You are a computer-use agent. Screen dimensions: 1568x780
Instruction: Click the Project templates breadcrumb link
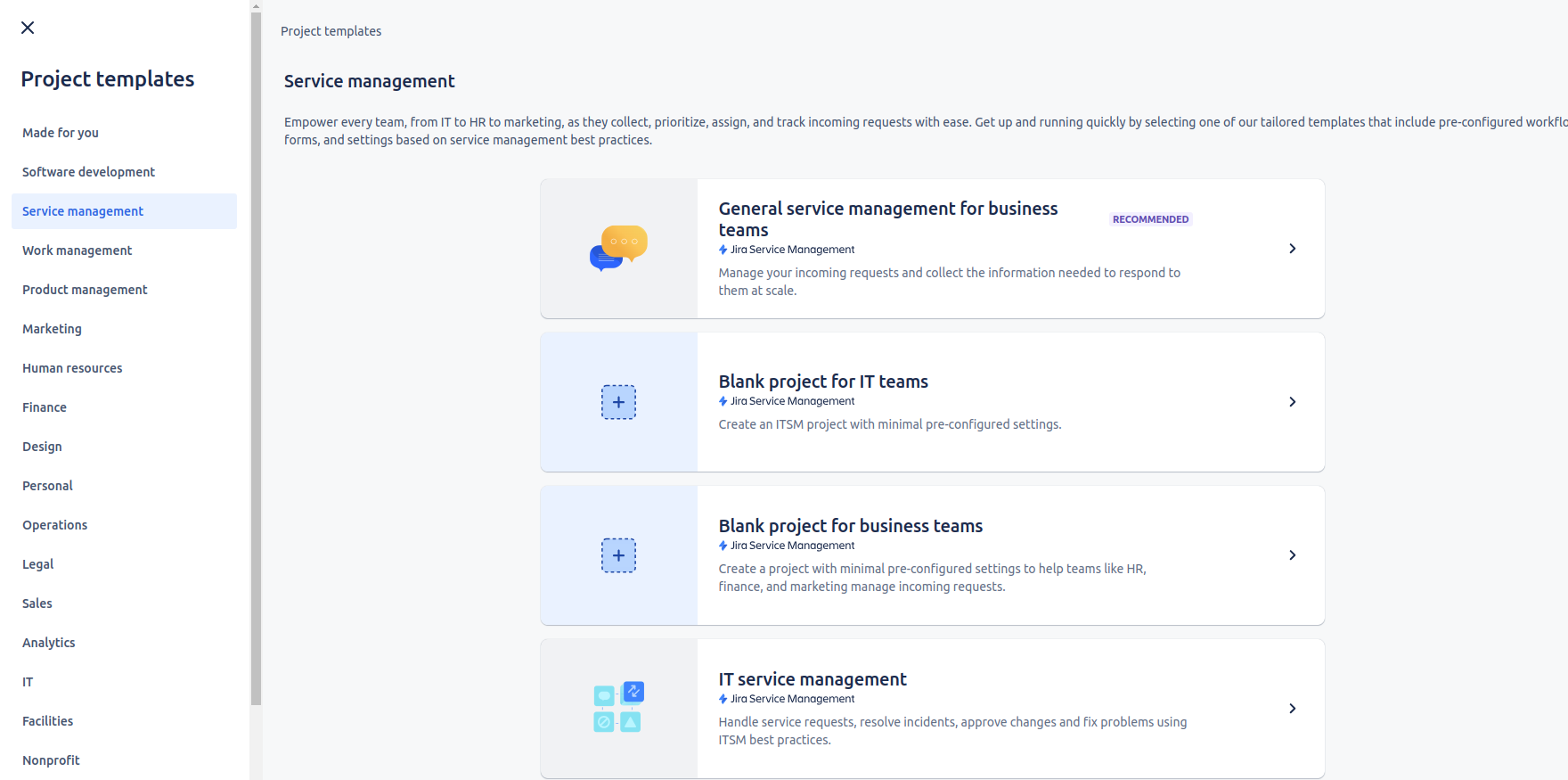pyautogui.click(x=331, y=31)
